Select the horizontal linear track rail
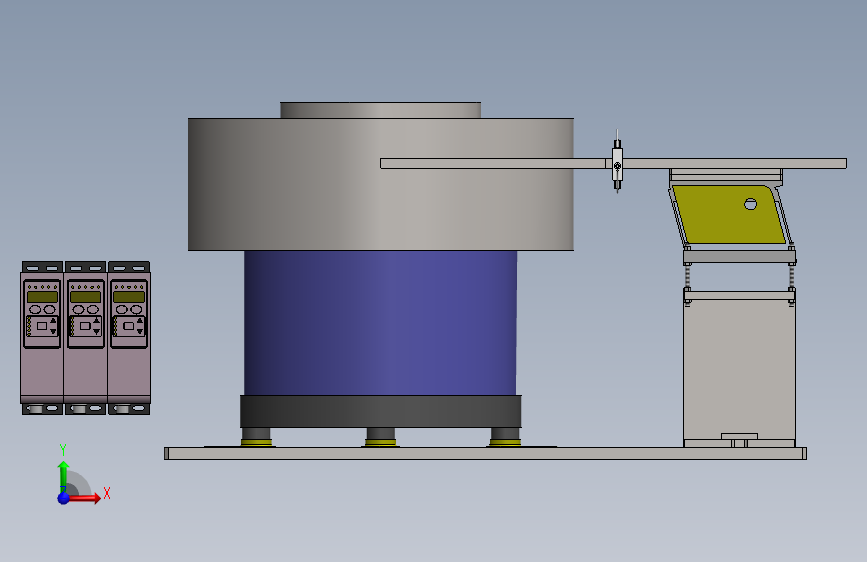 [x=613, y=163]
